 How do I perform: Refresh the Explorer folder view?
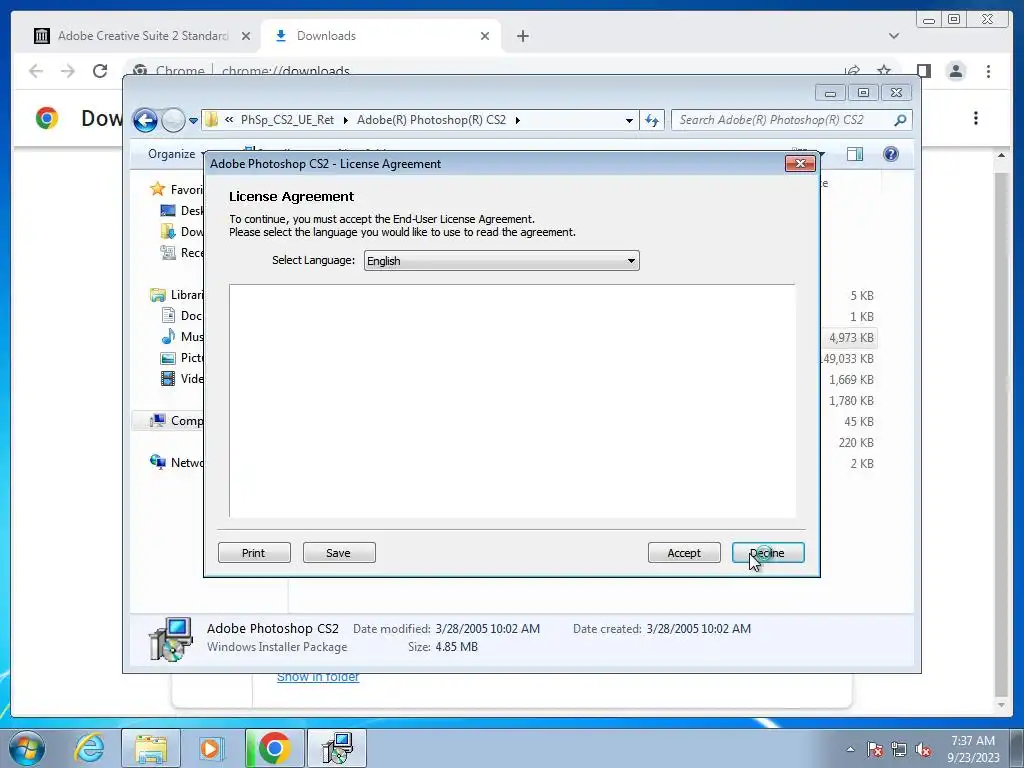coord(652,120)
